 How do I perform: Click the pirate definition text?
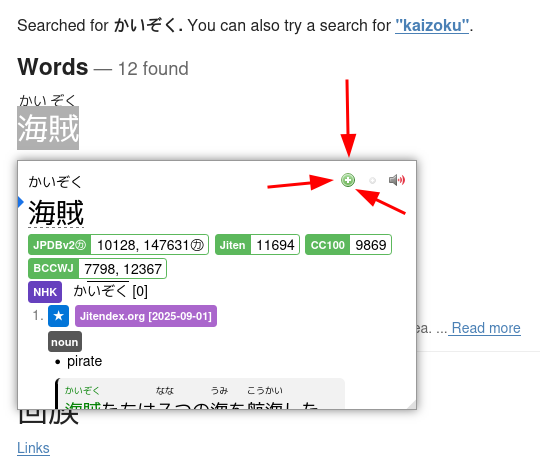click(x=84, y=361)
